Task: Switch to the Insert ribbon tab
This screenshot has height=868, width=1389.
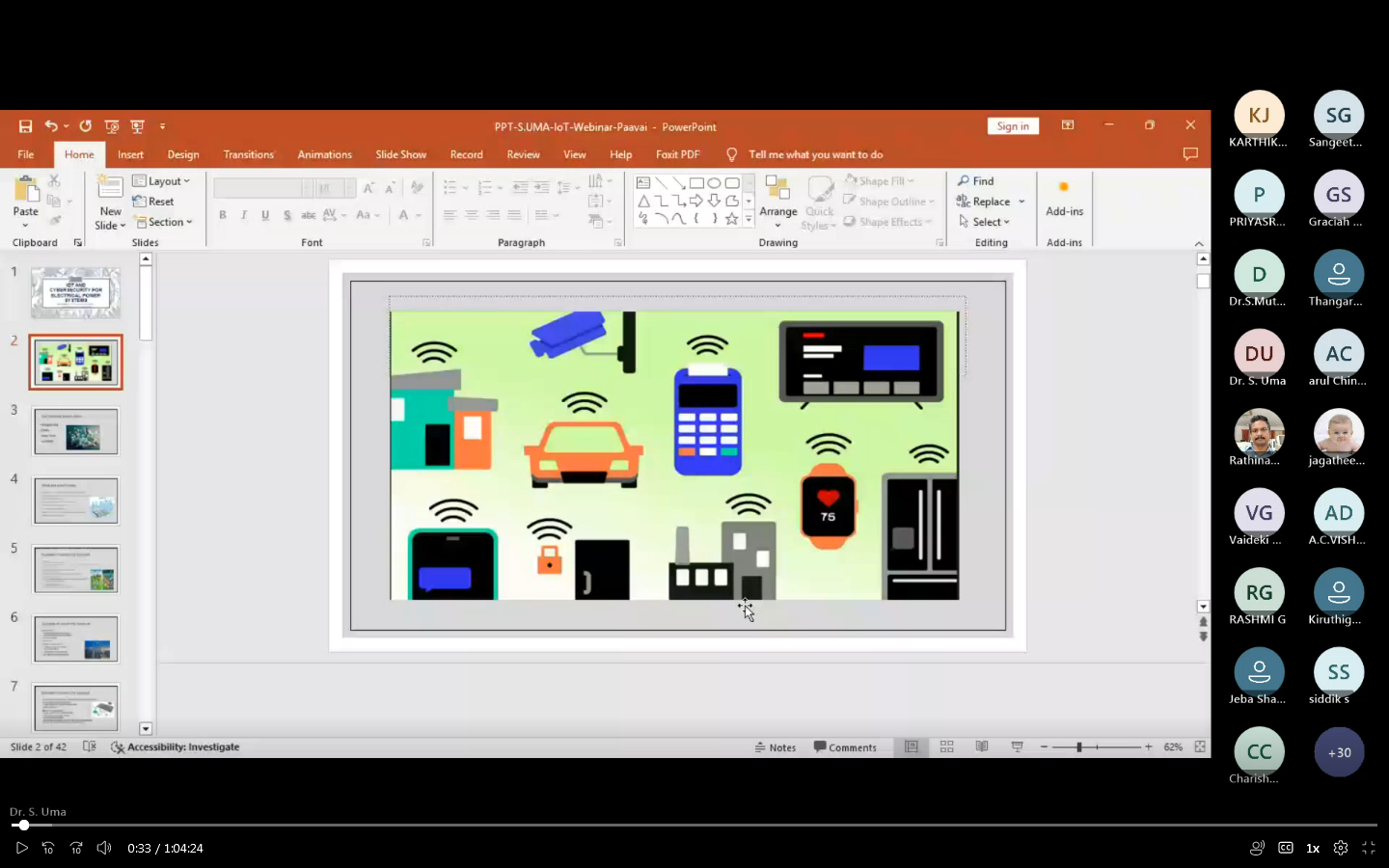Action: click(x=130, y=154)
